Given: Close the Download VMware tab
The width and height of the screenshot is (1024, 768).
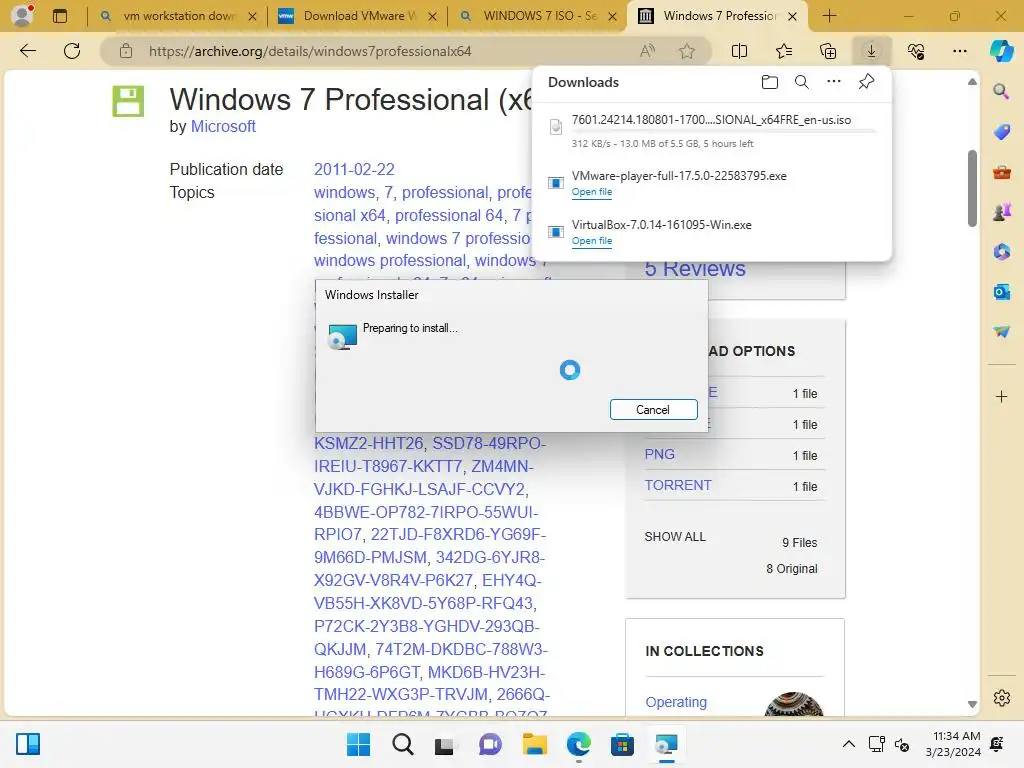Looking at the screenshot, I should point(432,16).
